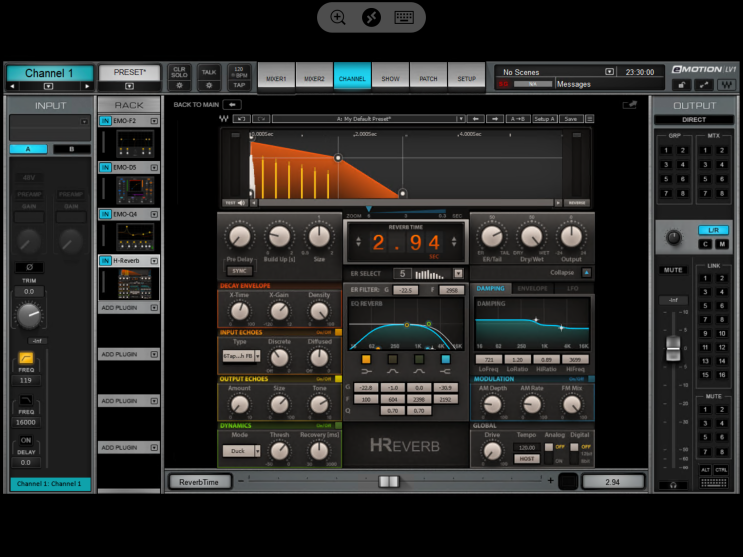Select the high shelf filter shape icon

445,371
